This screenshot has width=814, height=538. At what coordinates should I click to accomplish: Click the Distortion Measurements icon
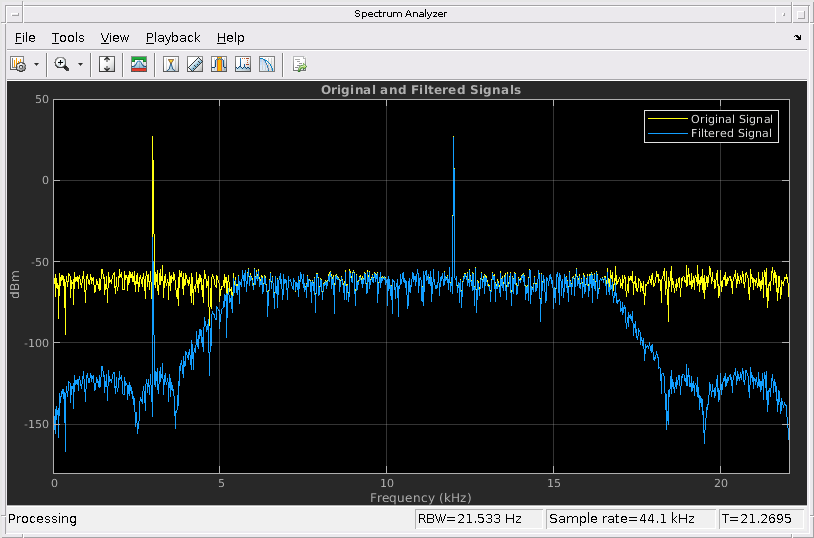[243, 65]
